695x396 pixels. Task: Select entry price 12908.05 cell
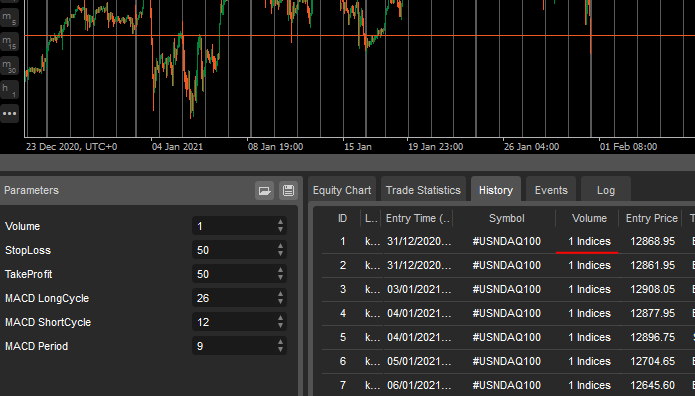(652, 289)
